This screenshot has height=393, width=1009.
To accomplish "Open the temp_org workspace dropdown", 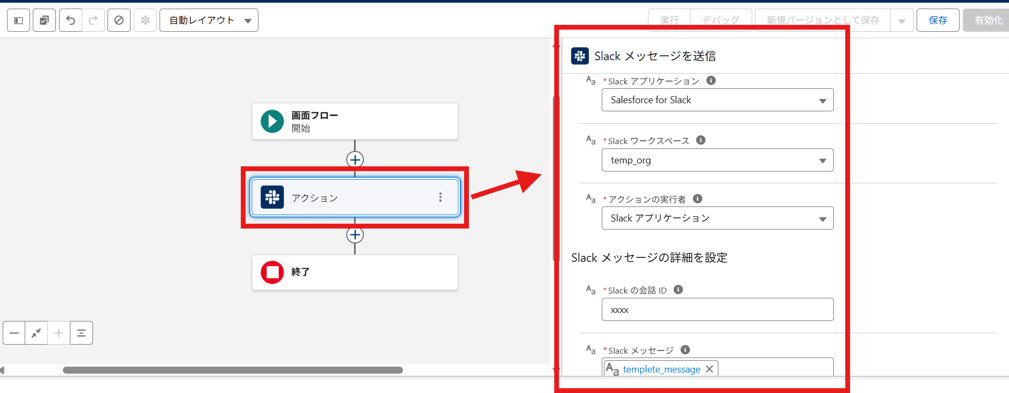I will (717, 160).
